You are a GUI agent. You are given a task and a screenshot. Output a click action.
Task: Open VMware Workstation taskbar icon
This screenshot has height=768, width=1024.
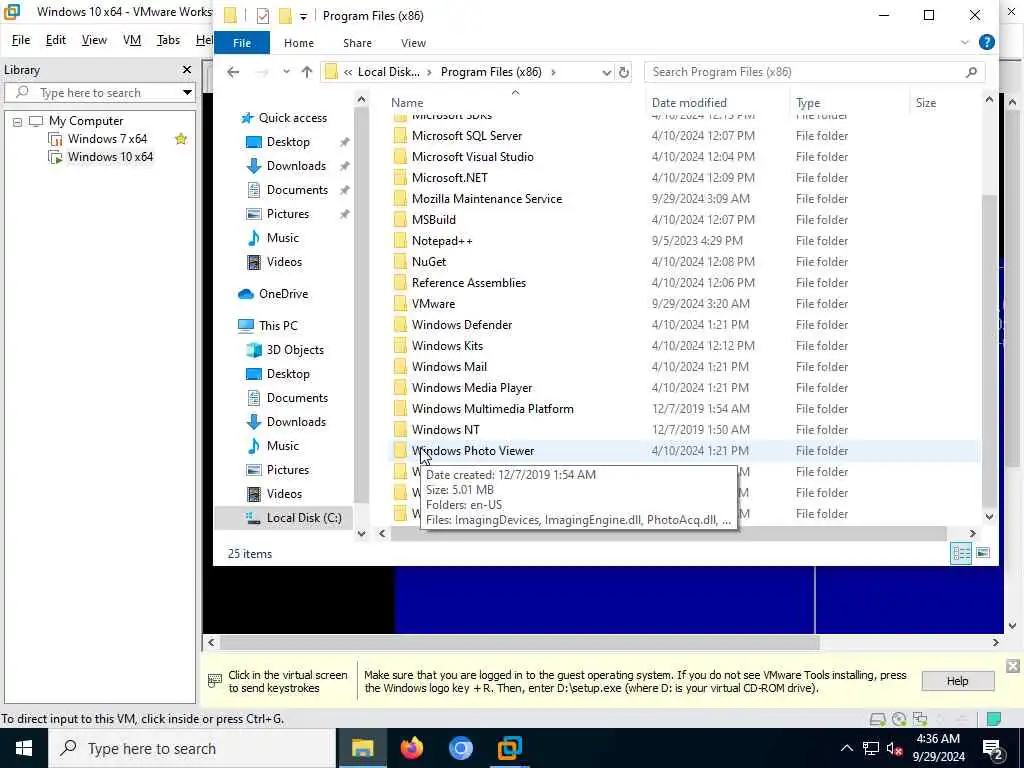click(x=509, y=748)
